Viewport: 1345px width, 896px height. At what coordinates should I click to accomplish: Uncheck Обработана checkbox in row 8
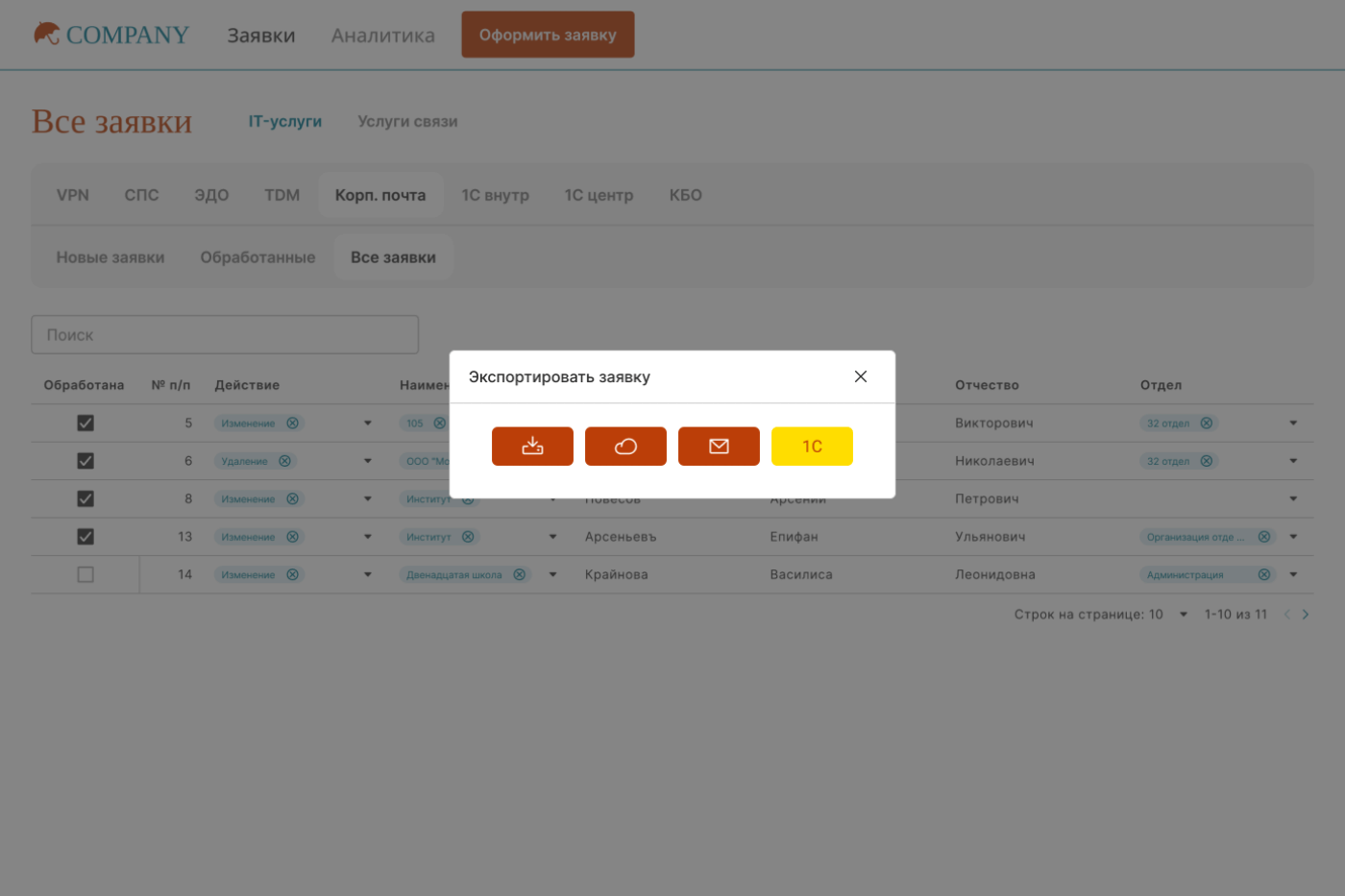86,498
